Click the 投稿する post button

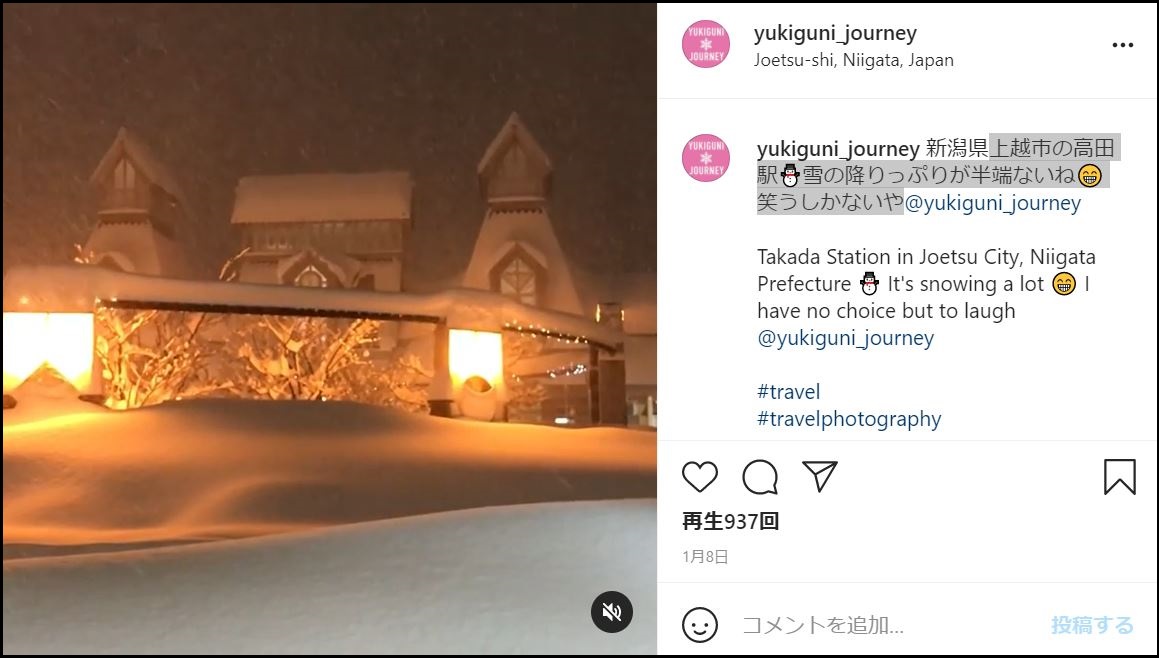1092,625
